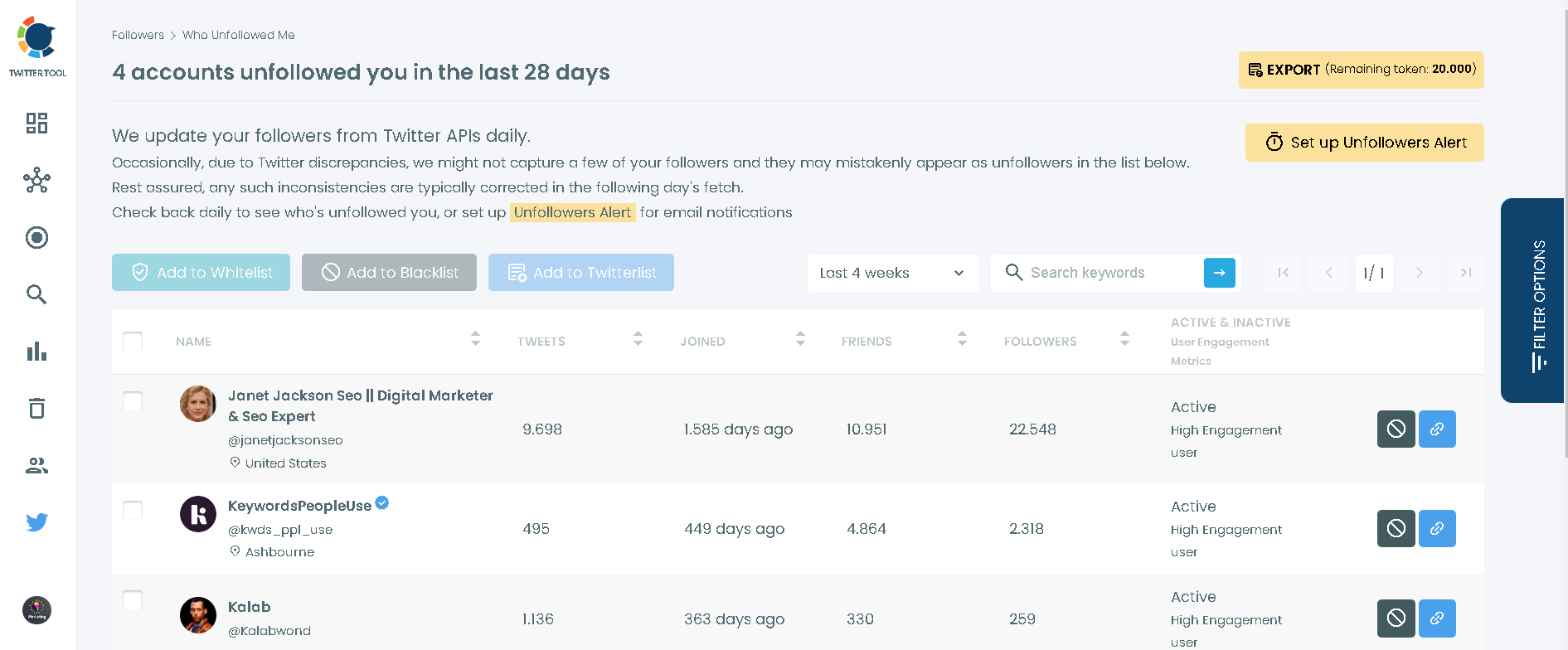Screen dimensions: 1568x650
Task: Tick the checkbox for Janet Jackson Seo
Action: pos(133,401)
